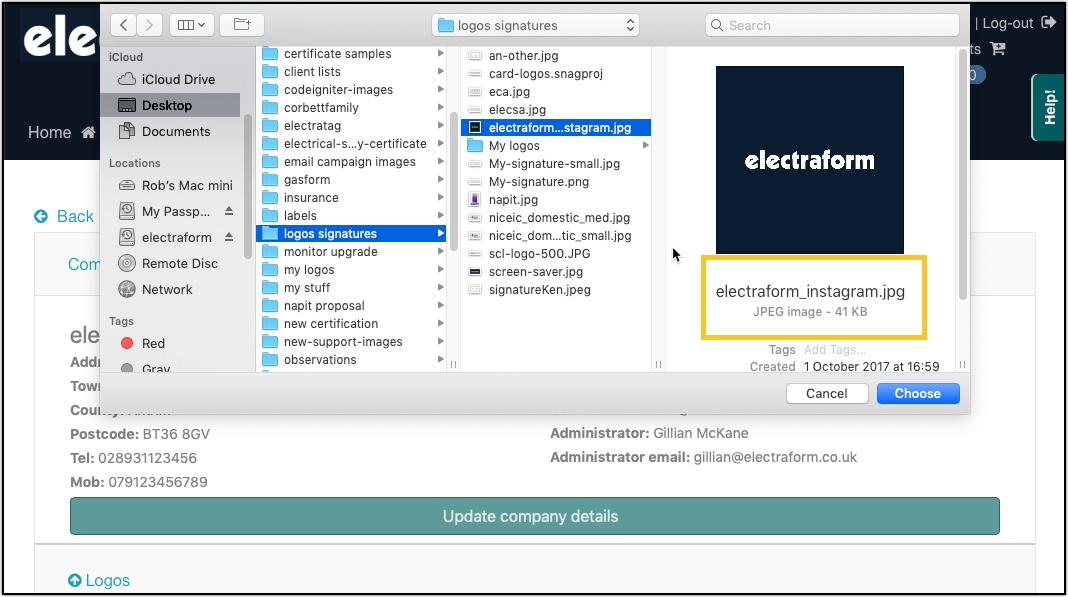Open the new-support-images folder
Screen dimensions: 1068x597
click(x=351, y=341)
